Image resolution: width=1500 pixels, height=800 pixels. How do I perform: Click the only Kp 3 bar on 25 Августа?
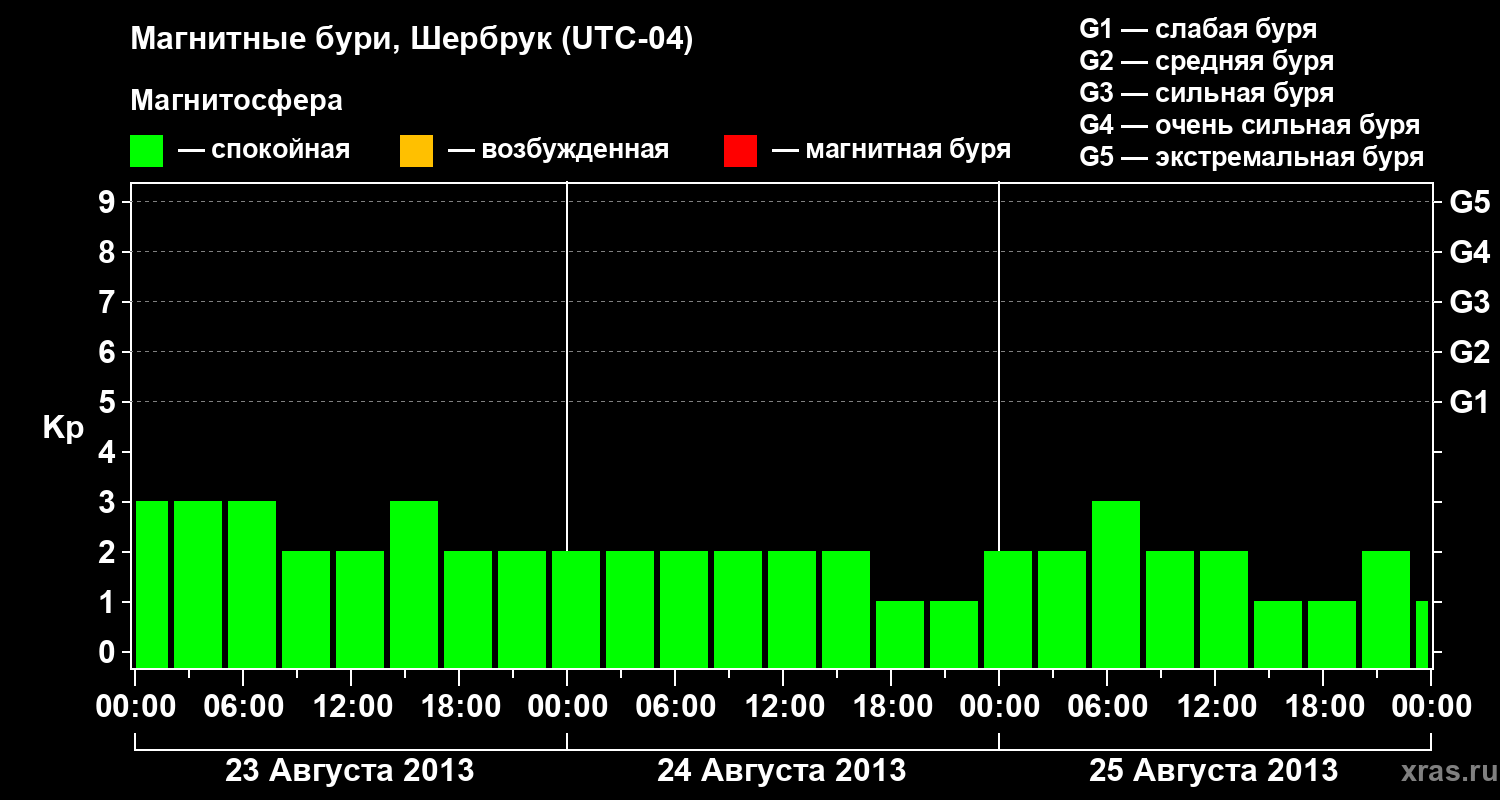pos(1116,584)
